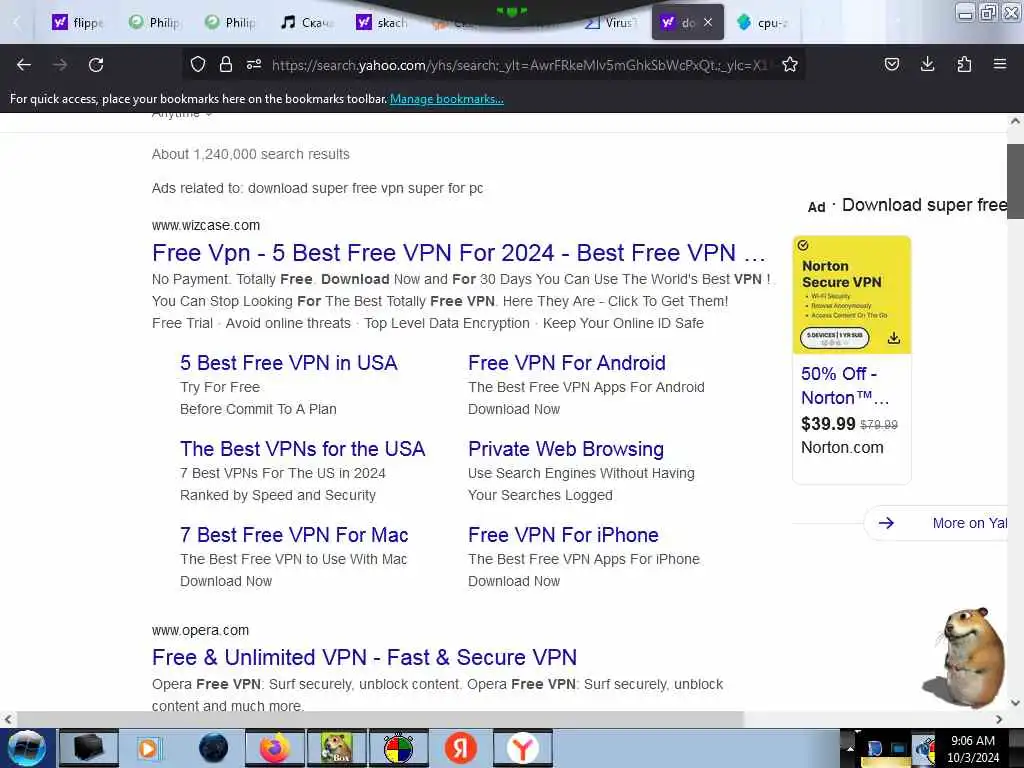Click the vertical scrollbar thumb
The image size is (1024, 768).
(1015, 182)
